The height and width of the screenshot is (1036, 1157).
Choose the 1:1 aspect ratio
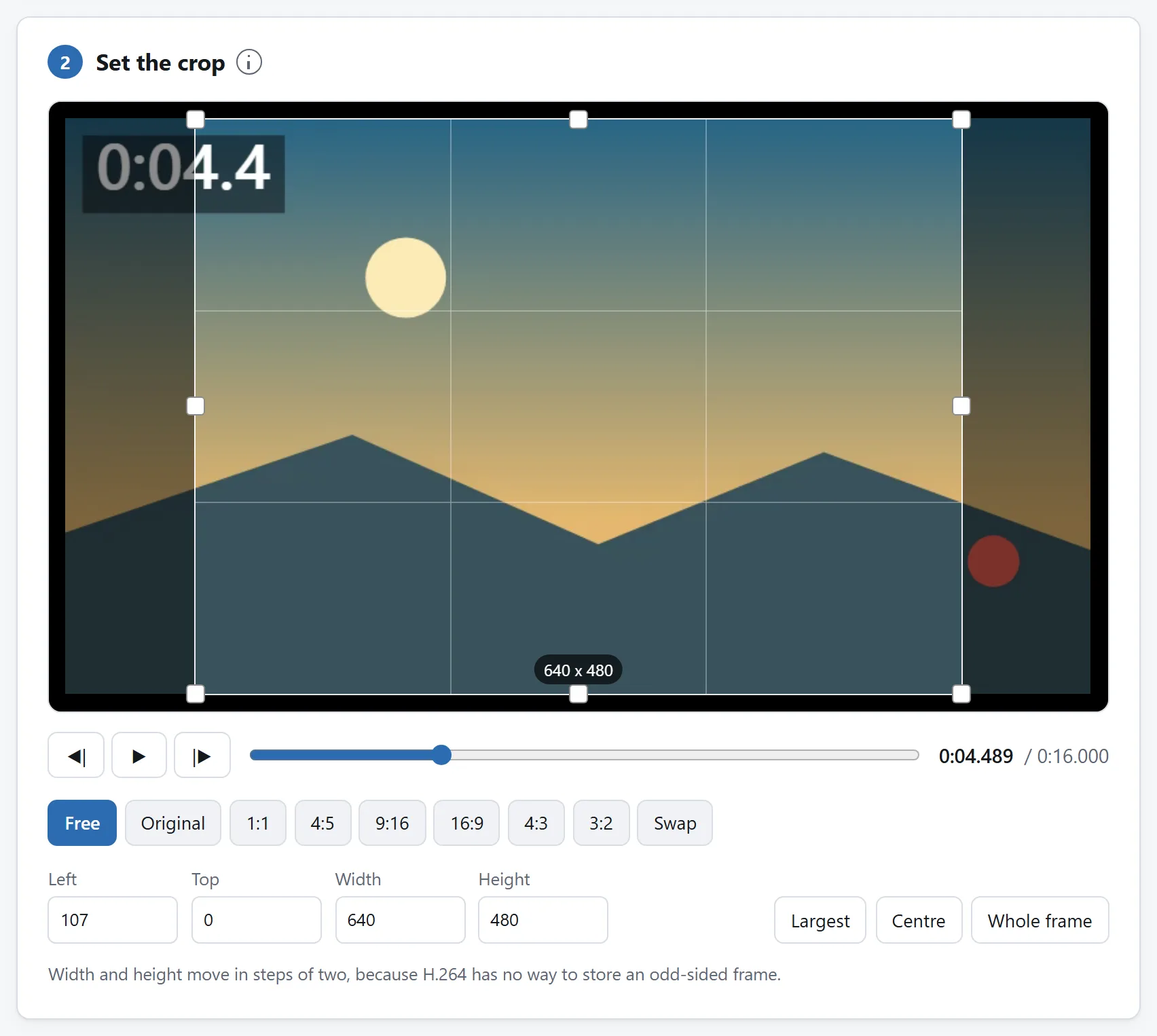click(258, 823)
